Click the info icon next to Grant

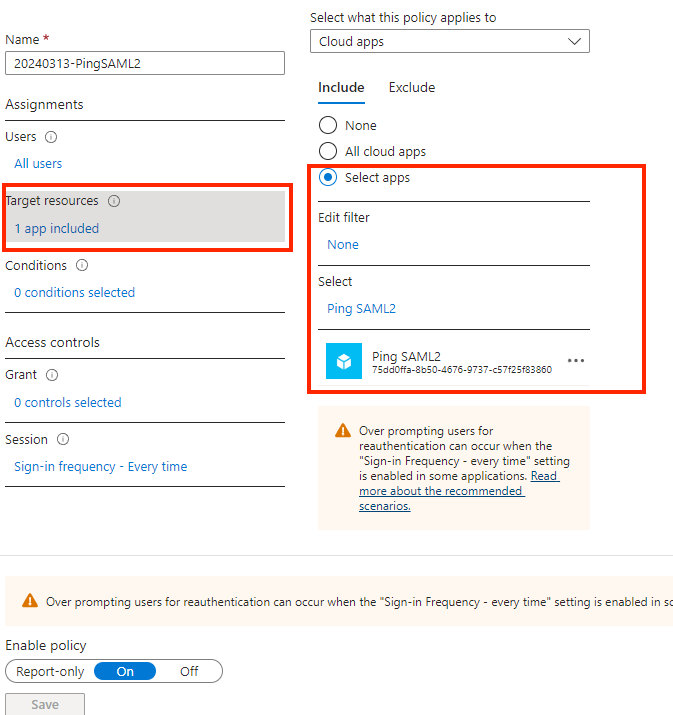[x=52, y=375]
